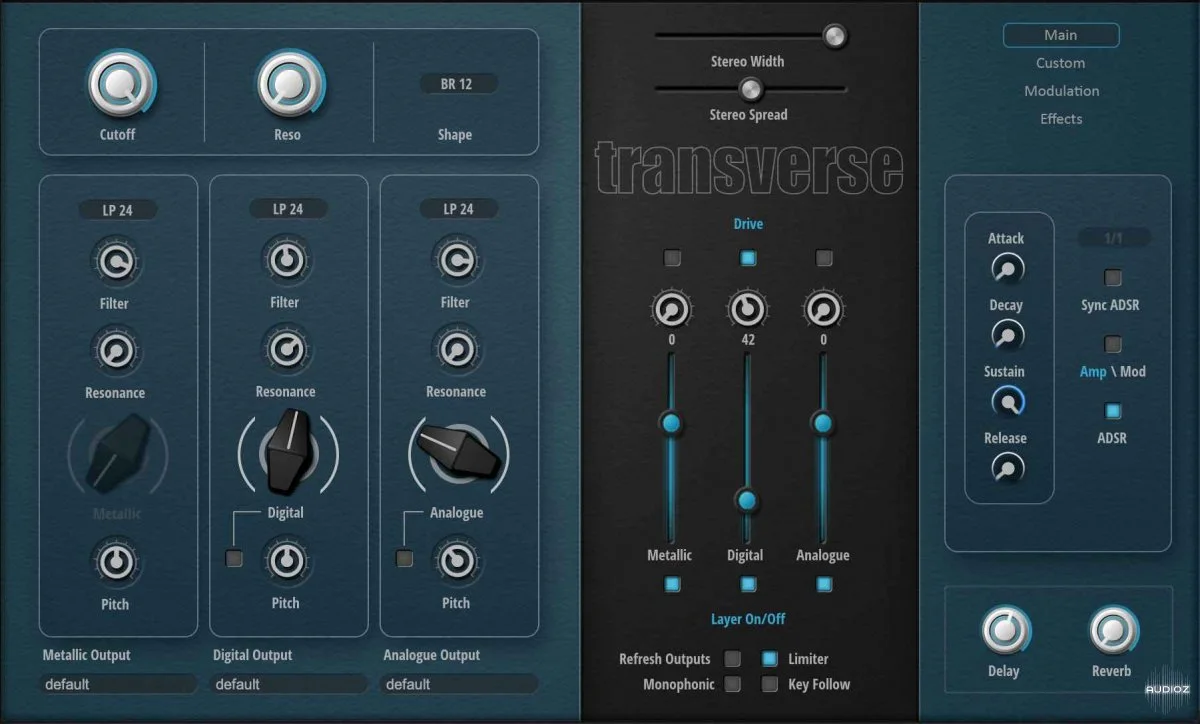Open Digital layer LP 24 filter type
This screenshot has width=1200, height=724.
point(288,209)
